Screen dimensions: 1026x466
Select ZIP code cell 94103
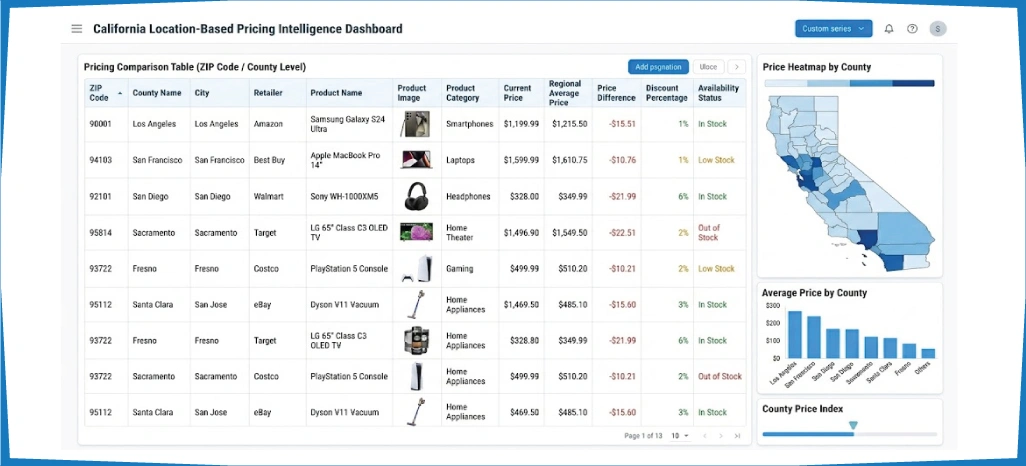[x=100, y=160]
